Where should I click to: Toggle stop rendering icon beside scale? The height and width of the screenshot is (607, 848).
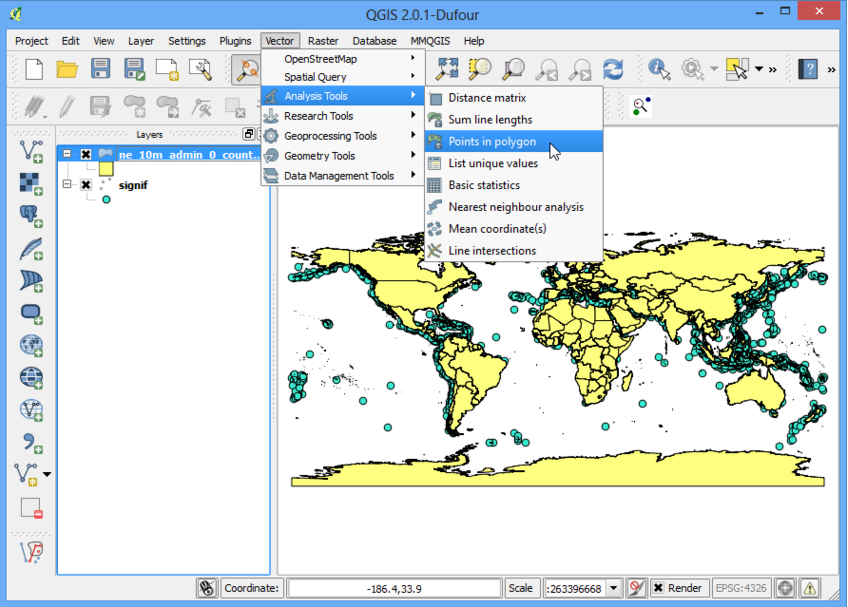point(637,588)
